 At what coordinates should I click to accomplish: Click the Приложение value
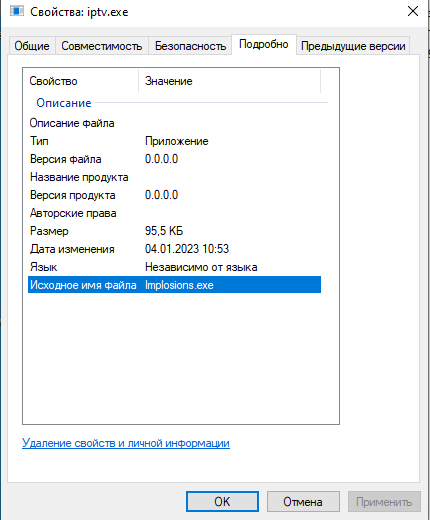[177, 141]
